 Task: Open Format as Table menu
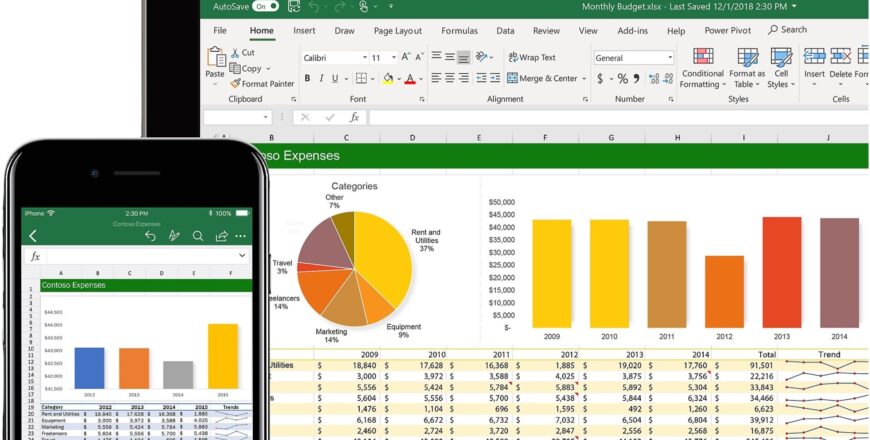747,68
